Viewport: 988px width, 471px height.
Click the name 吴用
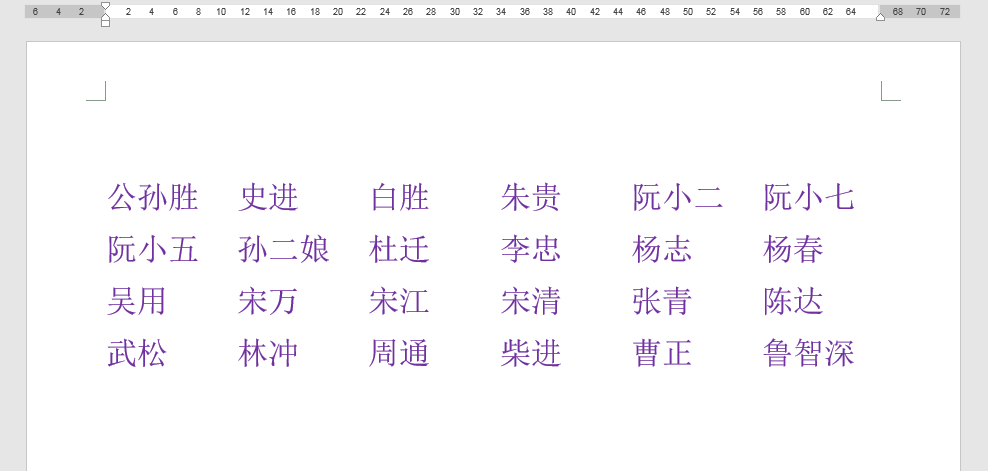[137, 301]
